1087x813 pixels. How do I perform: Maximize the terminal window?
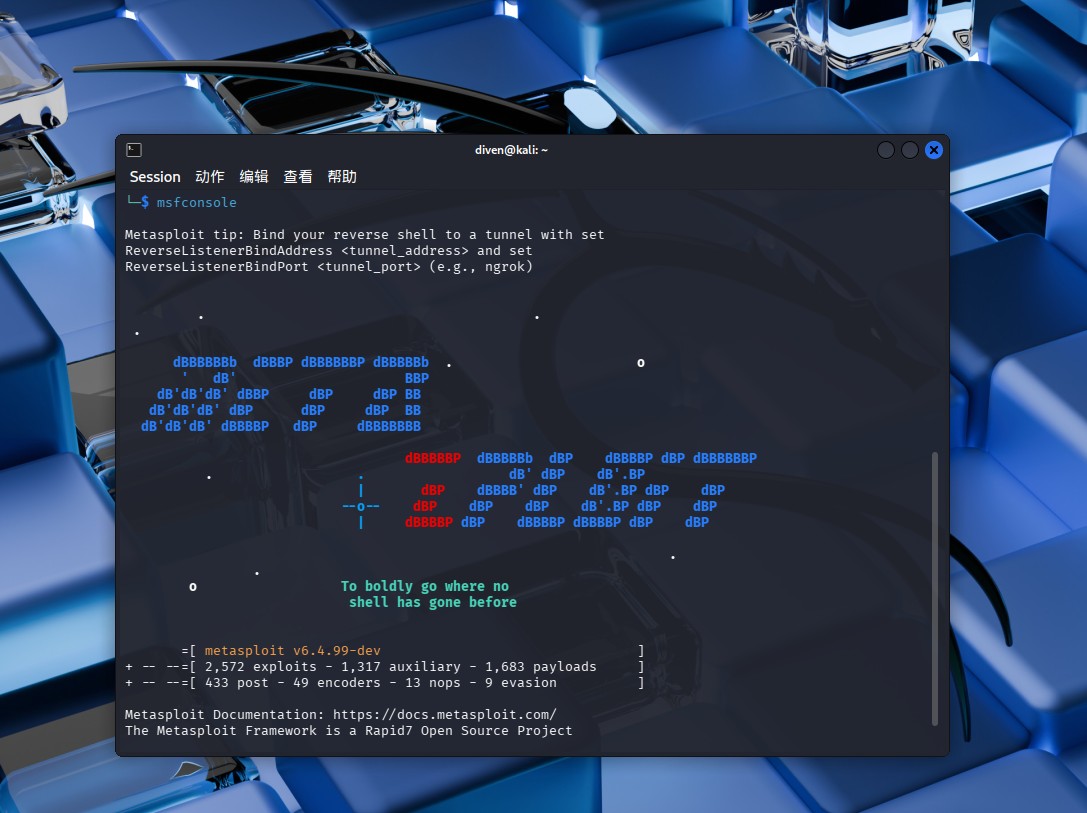click(x=910, y=150)
